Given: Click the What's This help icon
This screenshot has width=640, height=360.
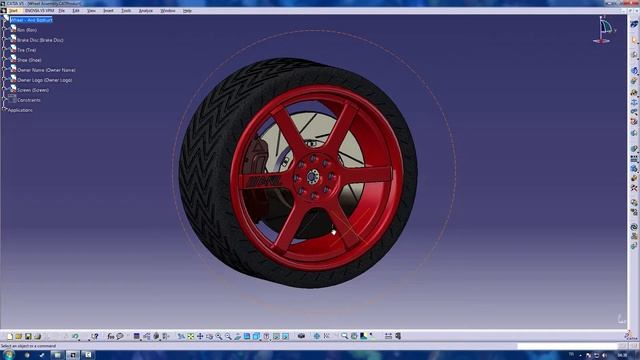Looking at the screenshot, I should pos(95,336).
